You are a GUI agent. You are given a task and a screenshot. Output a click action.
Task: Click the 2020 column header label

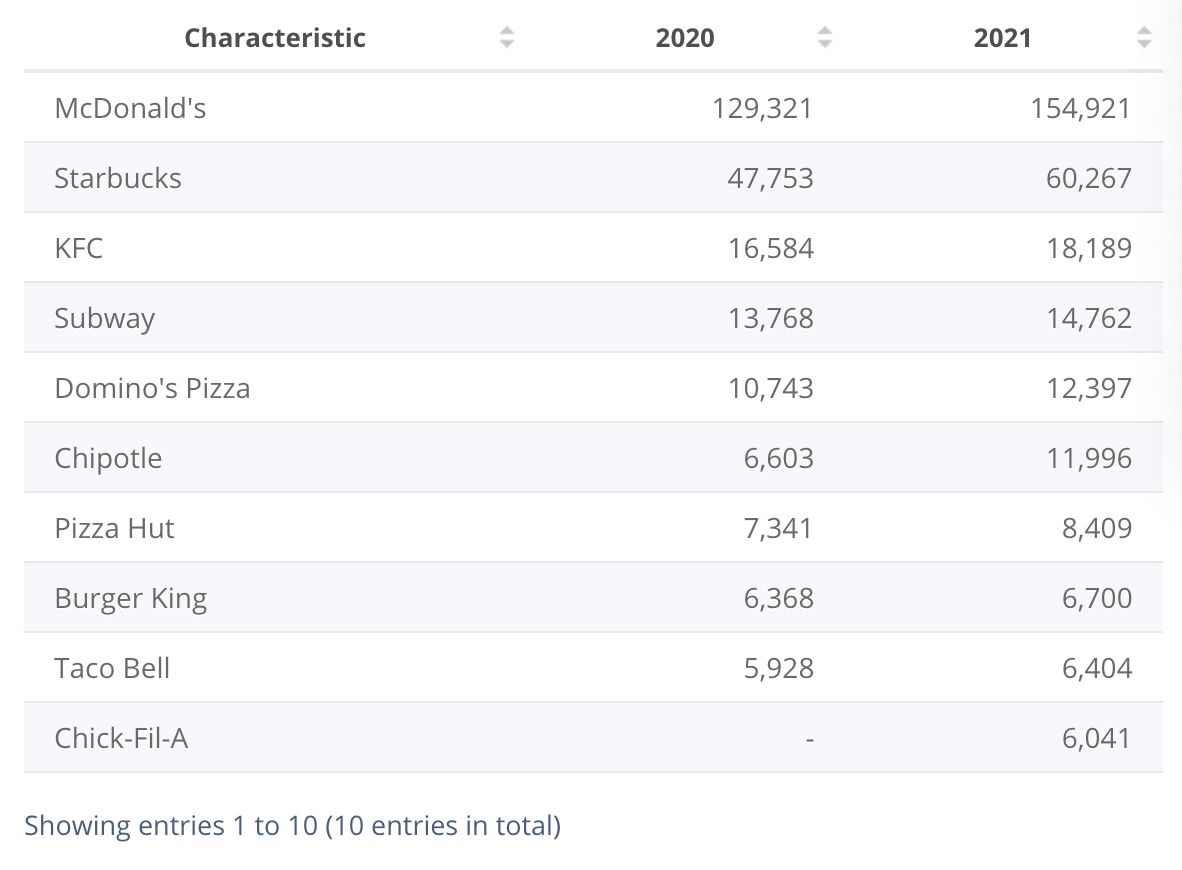tap(685, 38)
